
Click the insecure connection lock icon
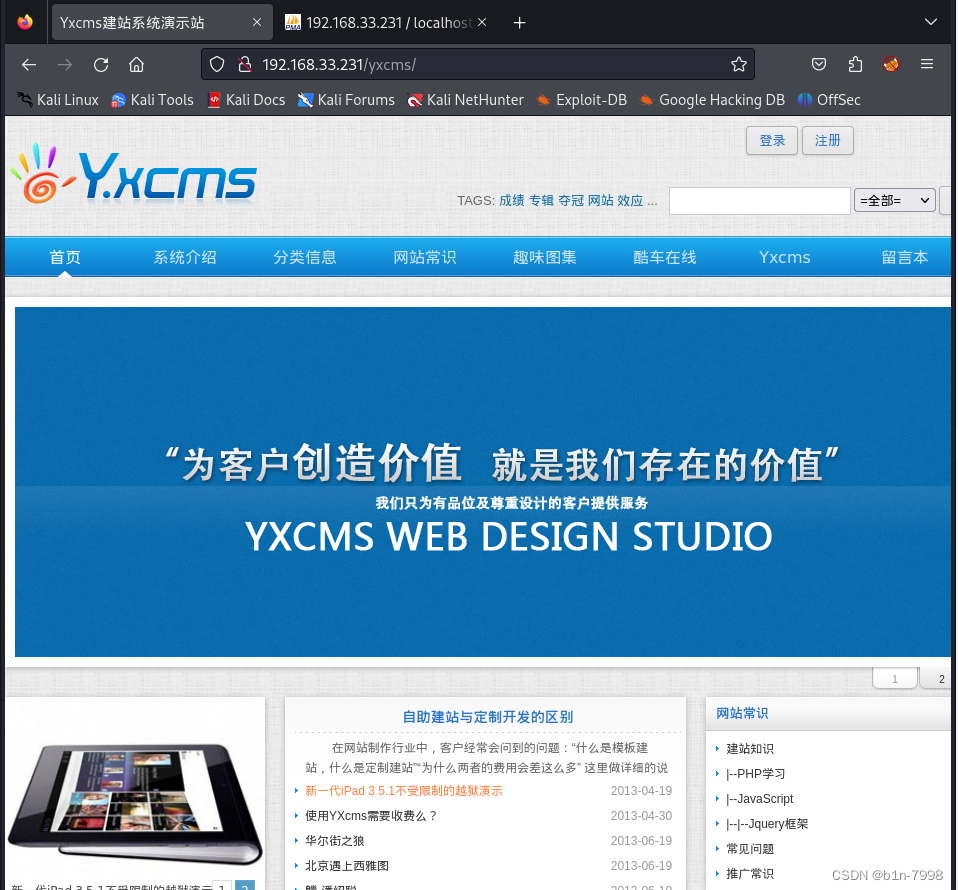coord(245,65)
